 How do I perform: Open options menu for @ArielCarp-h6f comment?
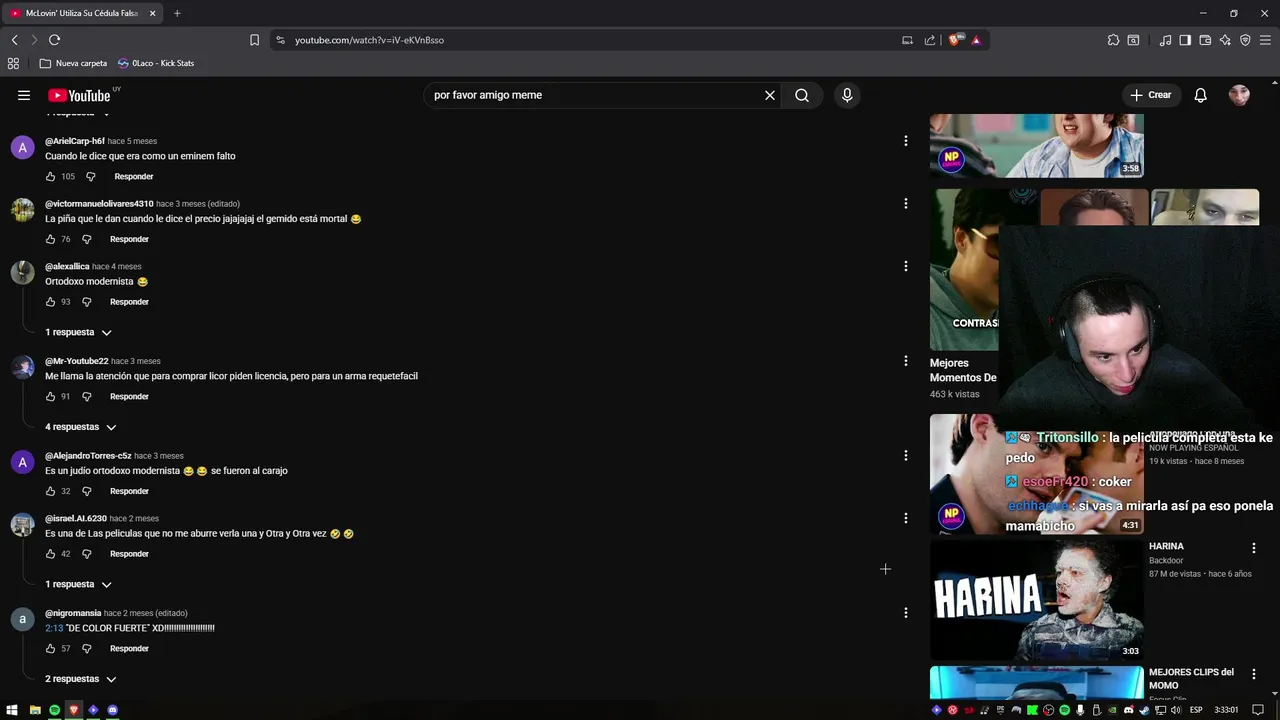906,141
